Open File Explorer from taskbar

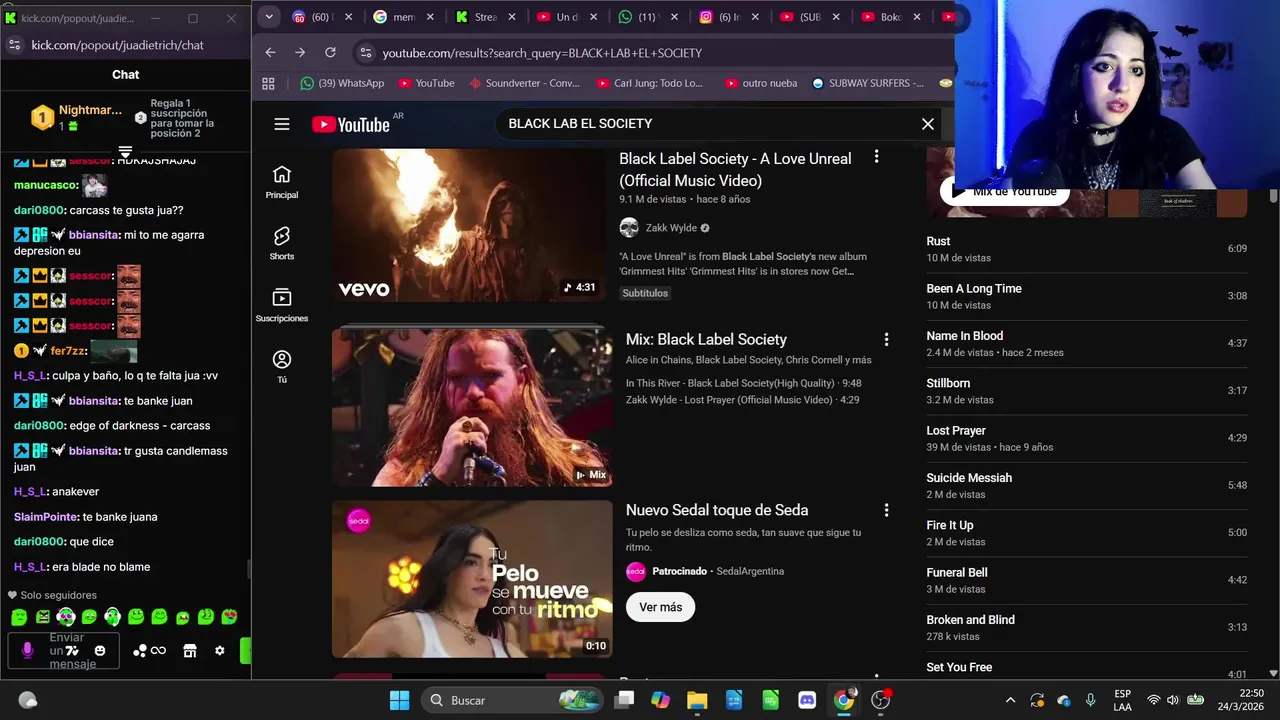coord(697,700)
